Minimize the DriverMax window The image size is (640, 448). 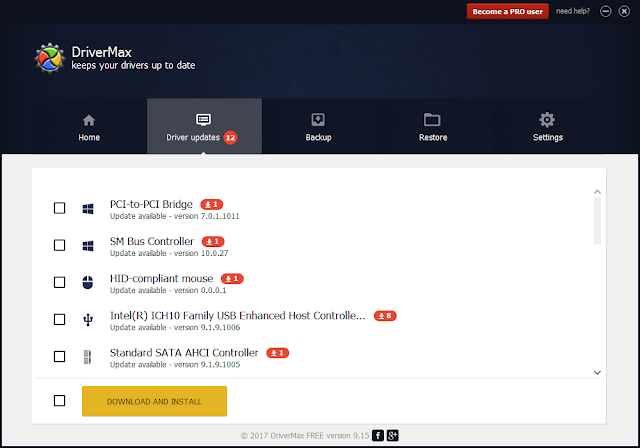606,11
